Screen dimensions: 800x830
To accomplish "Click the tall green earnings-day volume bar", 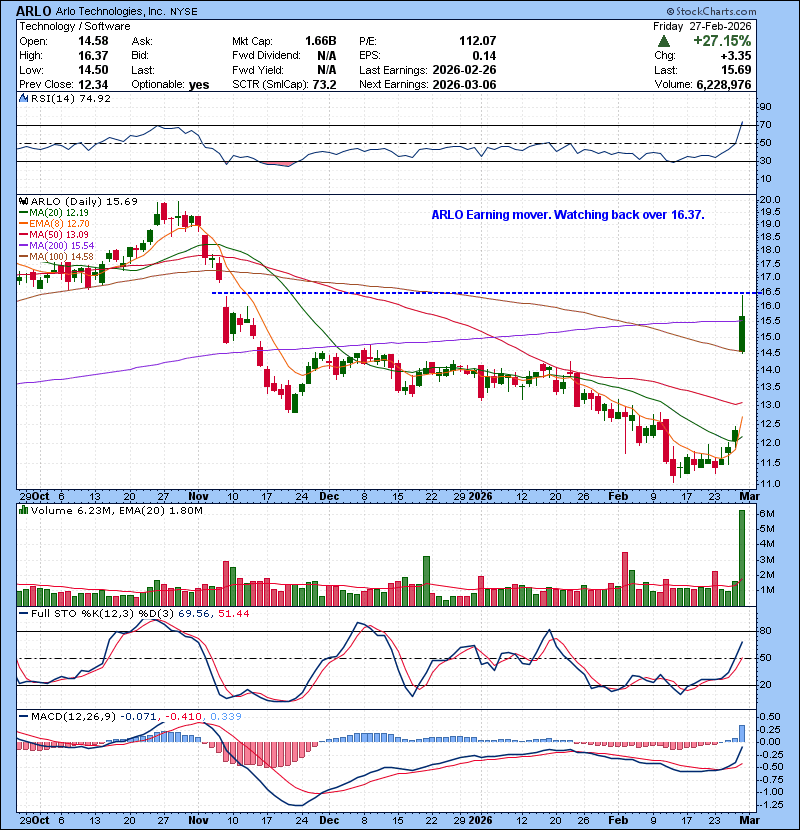I will [x=742, y=558].
